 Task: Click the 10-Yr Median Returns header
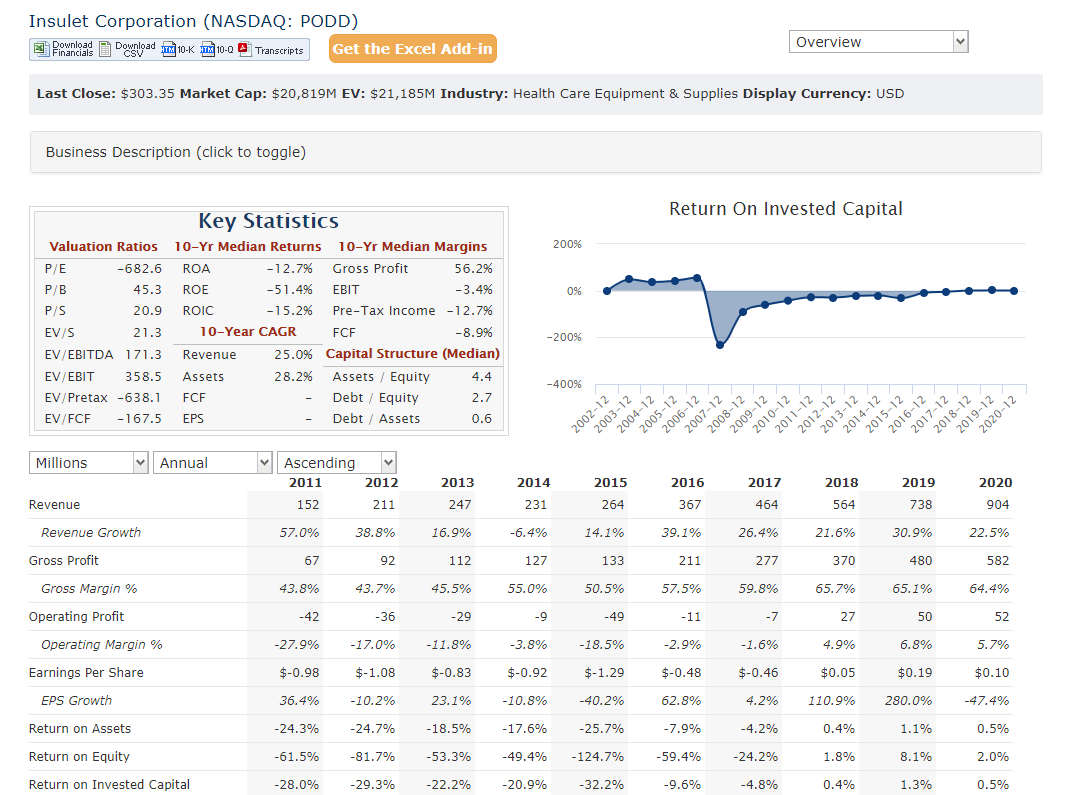click(248, 246)
